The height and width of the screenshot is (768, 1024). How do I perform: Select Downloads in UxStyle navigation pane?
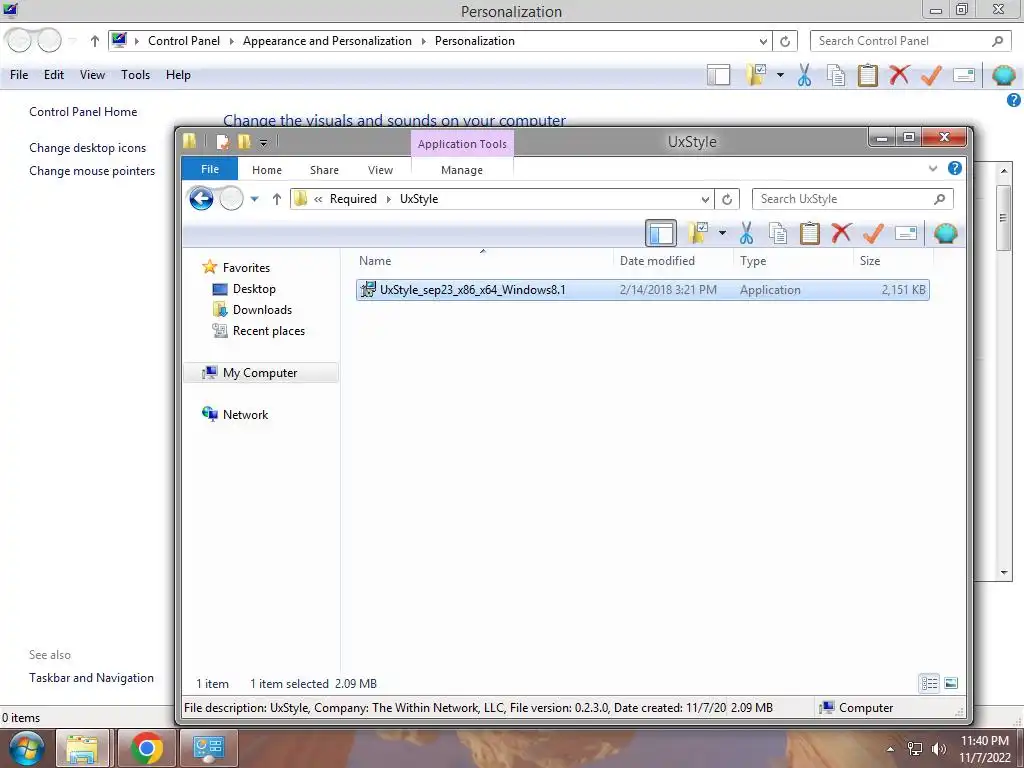[262, 310]
